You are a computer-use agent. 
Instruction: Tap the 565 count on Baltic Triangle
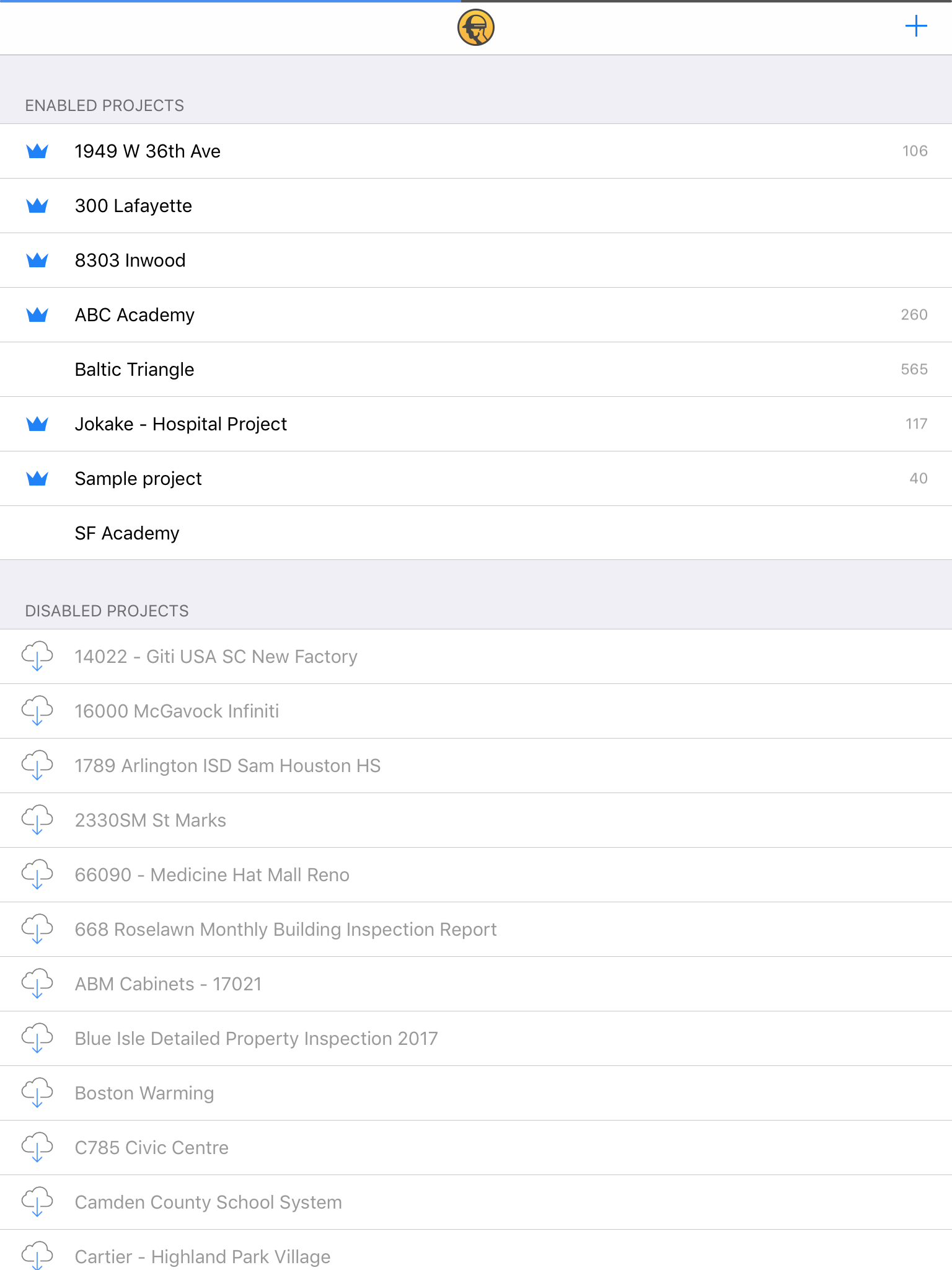coord(914,370)
